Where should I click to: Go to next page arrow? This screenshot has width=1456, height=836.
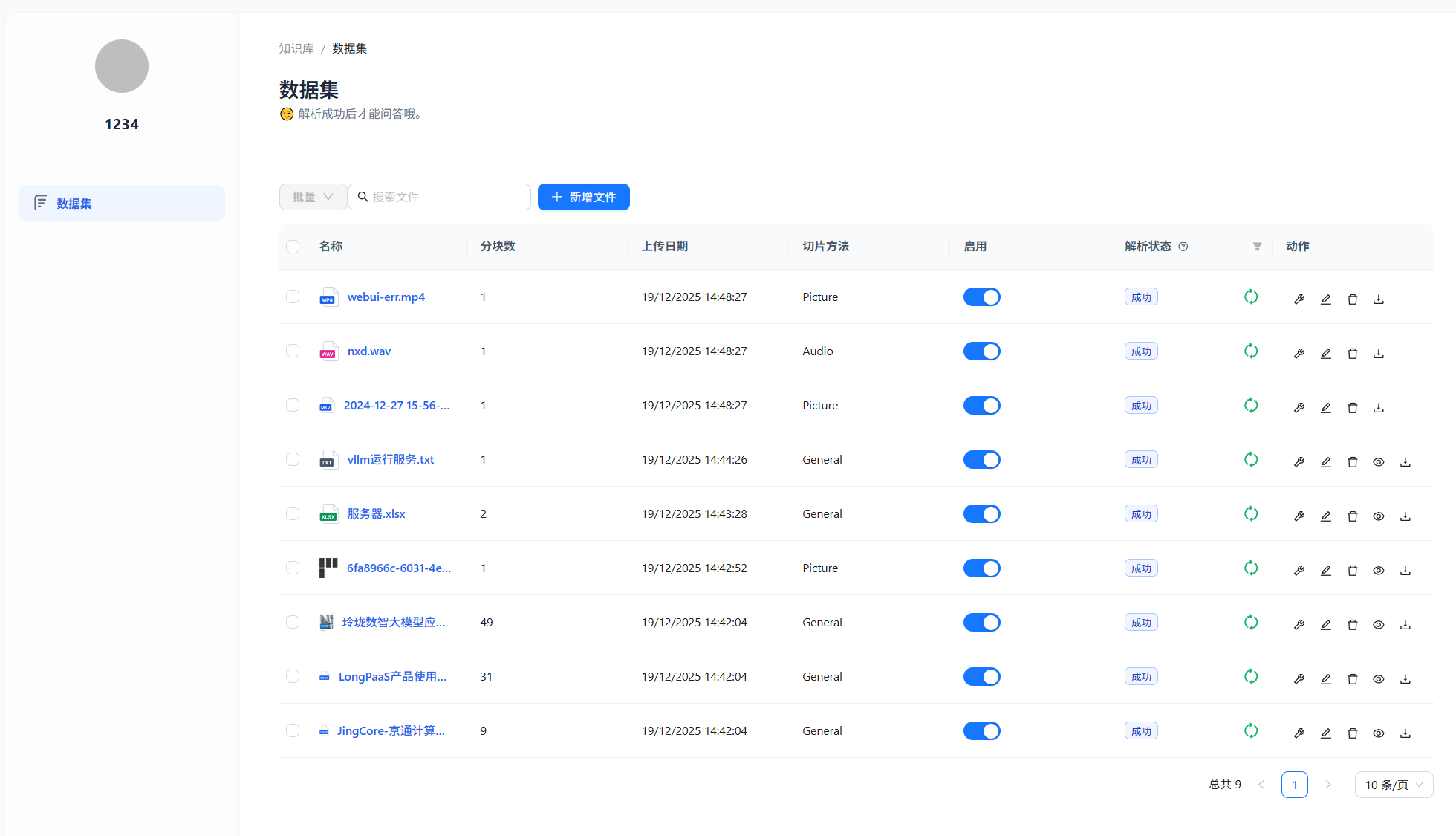tap(1328, 785)
